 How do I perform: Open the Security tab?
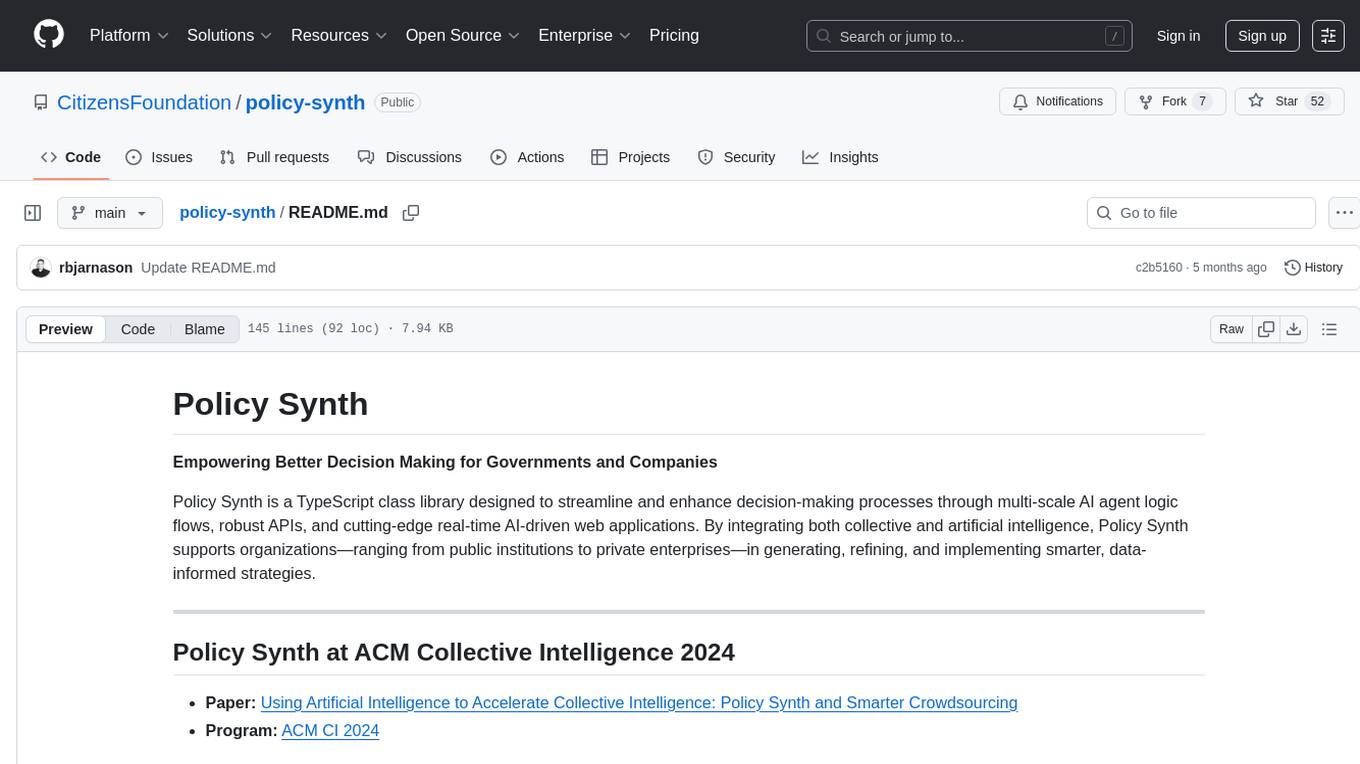pos(736,157)
